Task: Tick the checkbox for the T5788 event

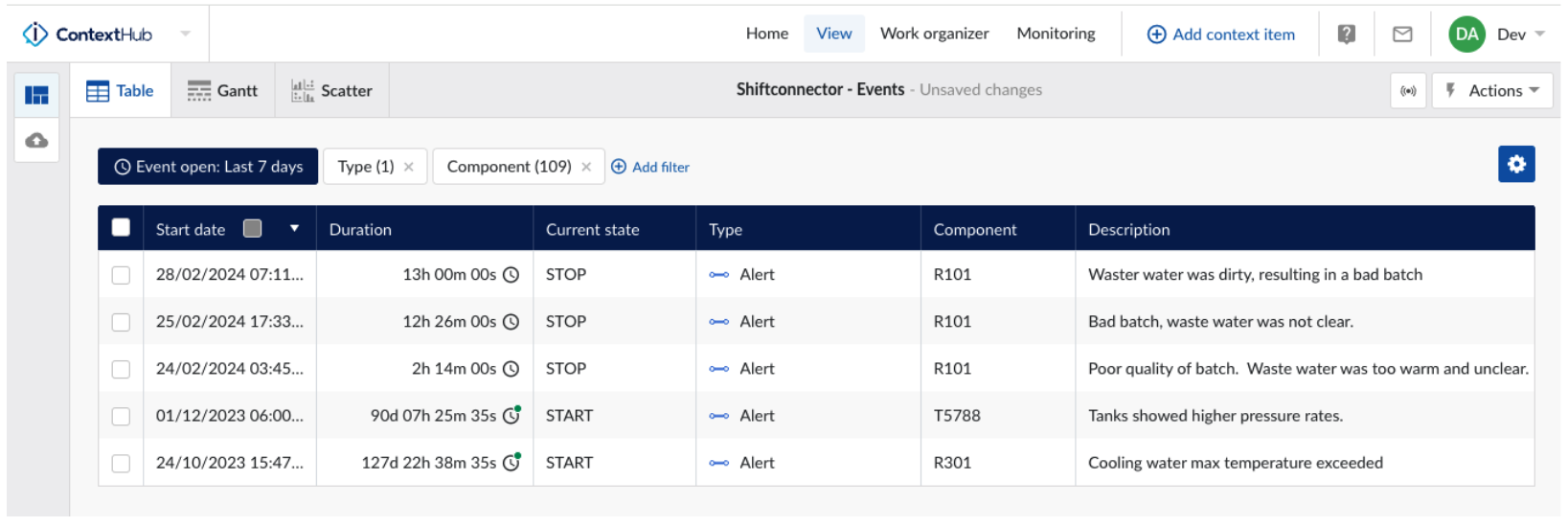Action: (x=121, y=416)
